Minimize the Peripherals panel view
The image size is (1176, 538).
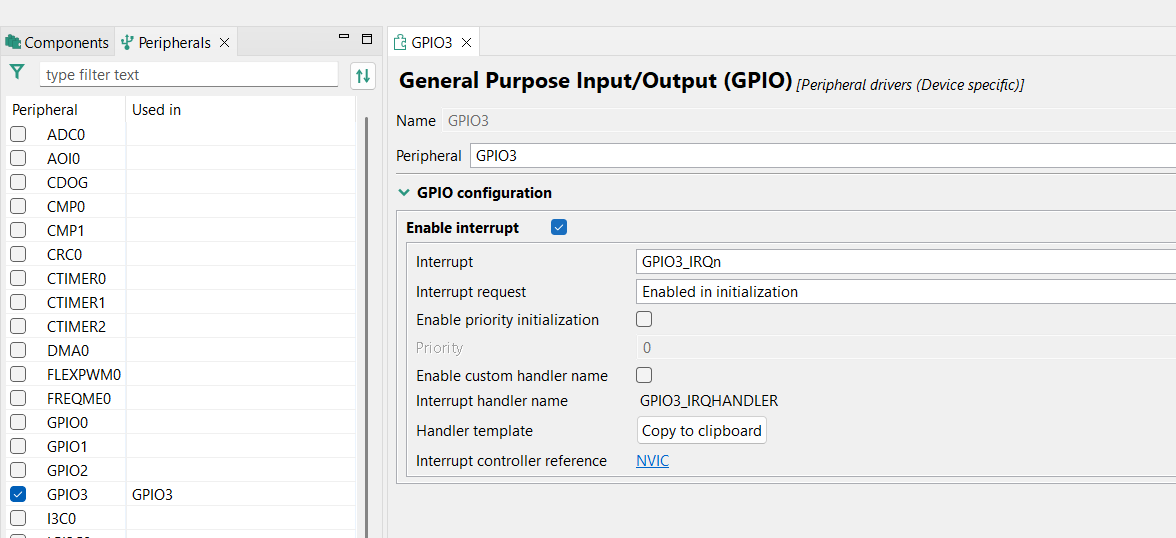tap(344, 39)
